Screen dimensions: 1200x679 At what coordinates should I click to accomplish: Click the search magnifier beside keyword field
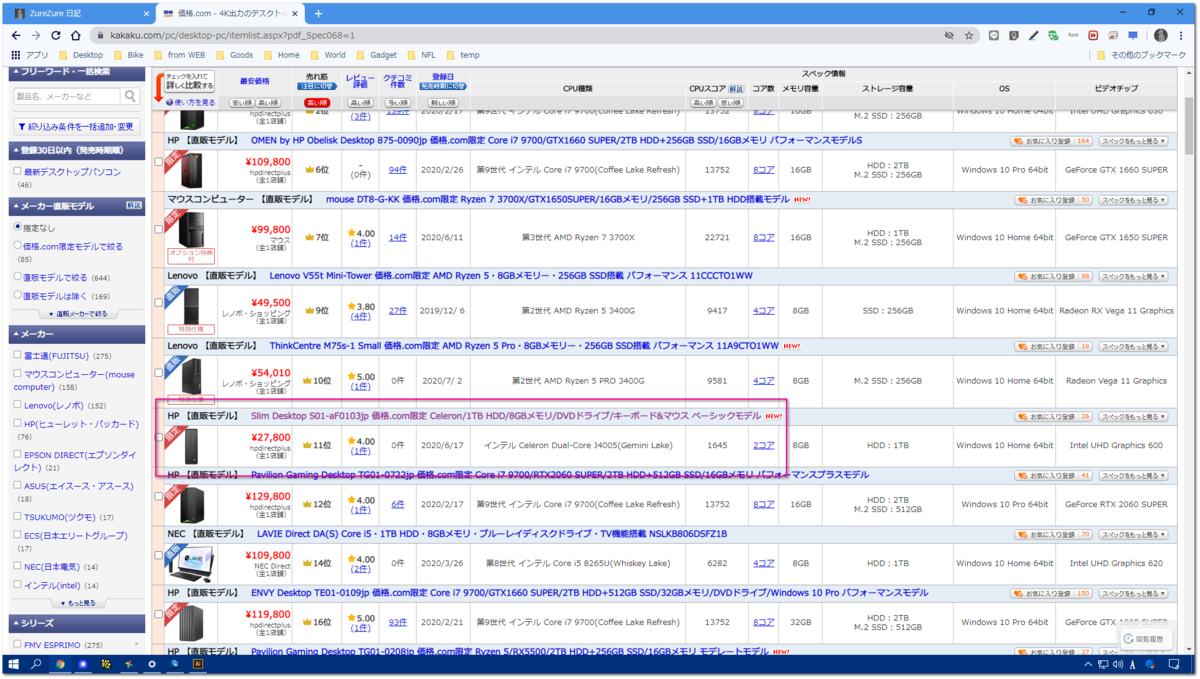coord(130,96)
